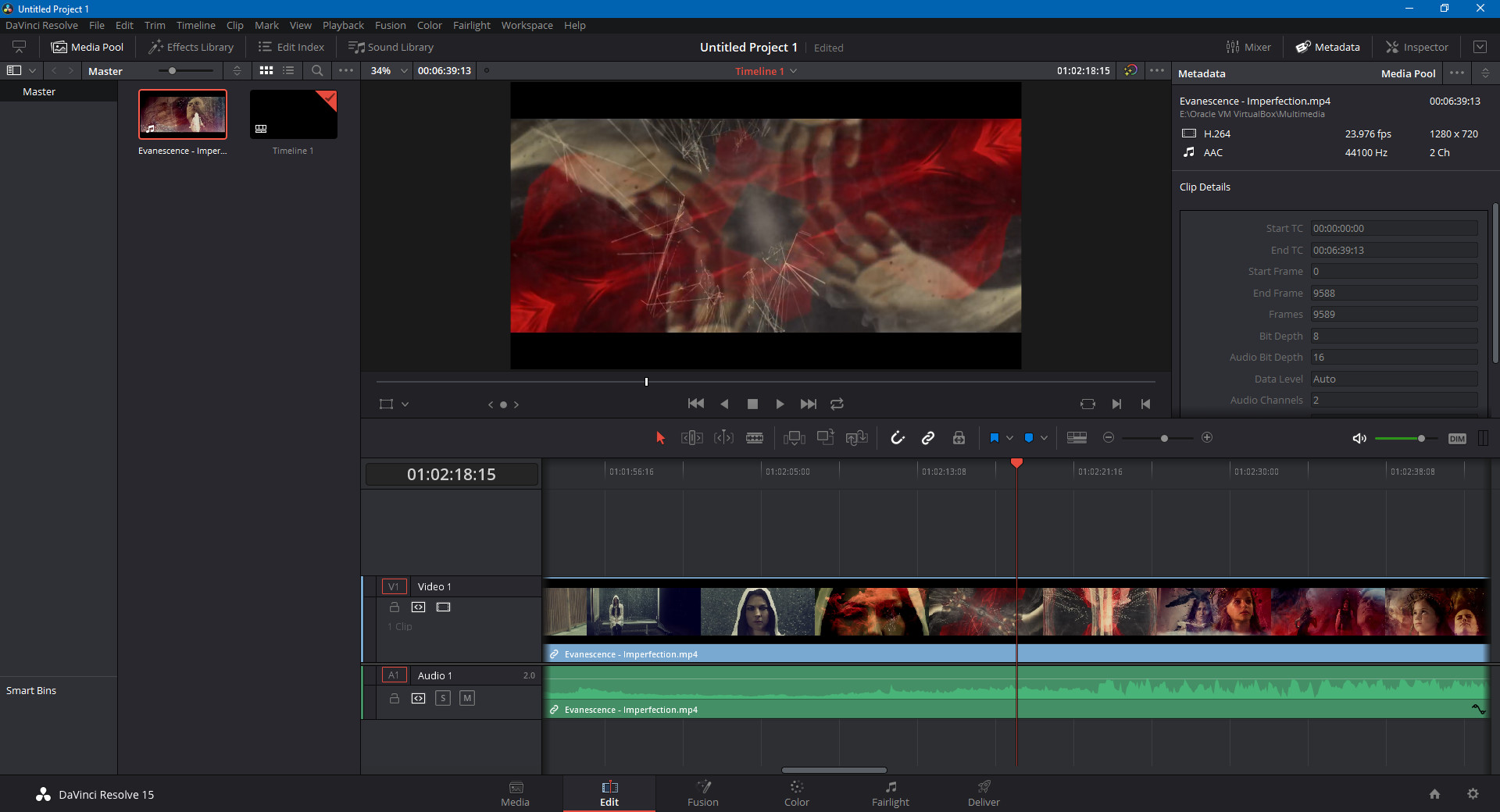The height and width of the screenshot is (812, 1500).
Task: Go to previous edit point button
Action: click(x=1145, y=404)
